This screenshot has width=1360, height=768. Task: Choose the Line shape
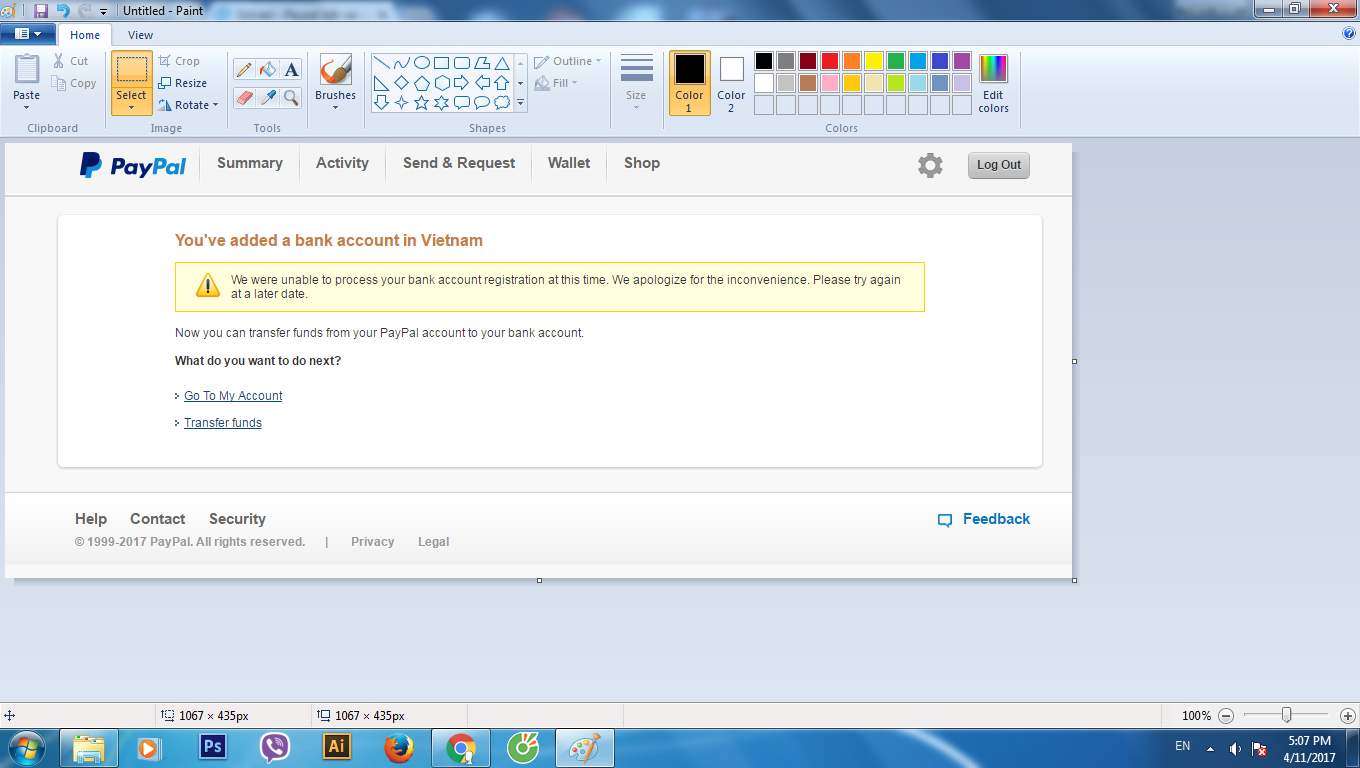point(381,62)
